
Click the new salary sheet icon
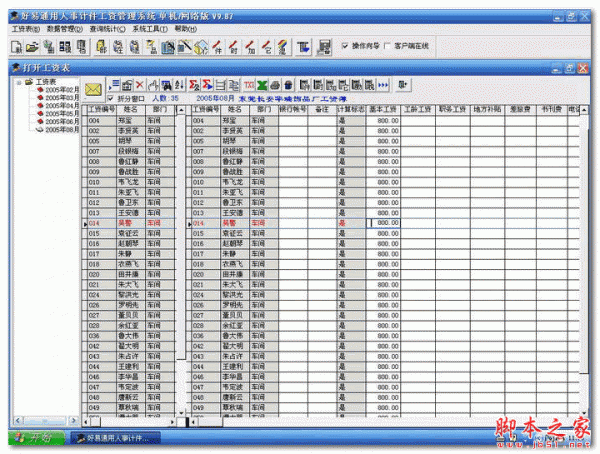16,47
